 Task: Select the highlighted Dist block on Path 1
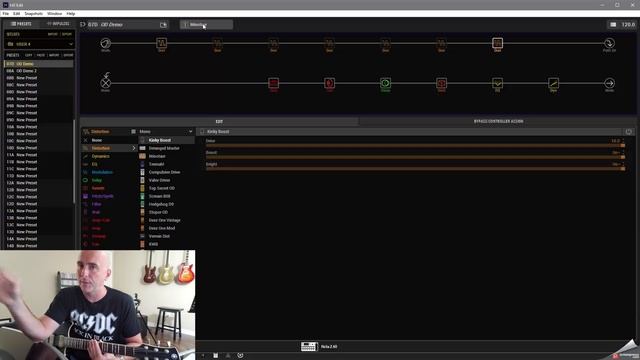click(x=497, y=43)
